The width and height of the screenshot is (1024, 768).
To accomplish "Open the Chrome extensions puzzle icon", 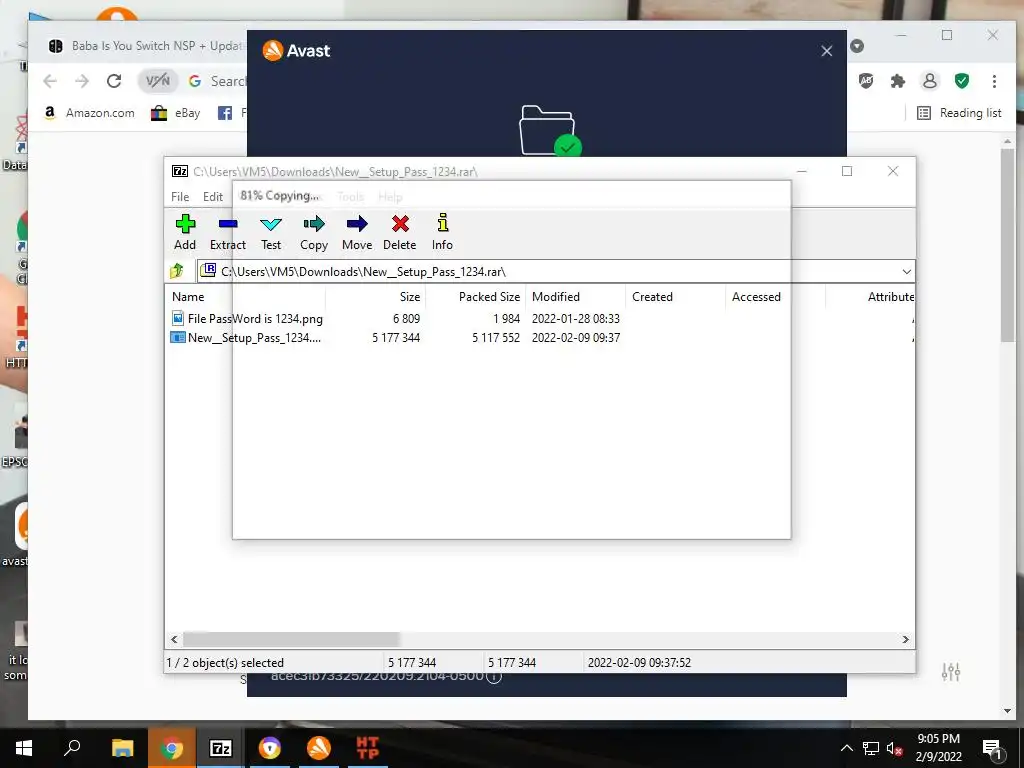I will pyautogui.click(x=898, y=81).
